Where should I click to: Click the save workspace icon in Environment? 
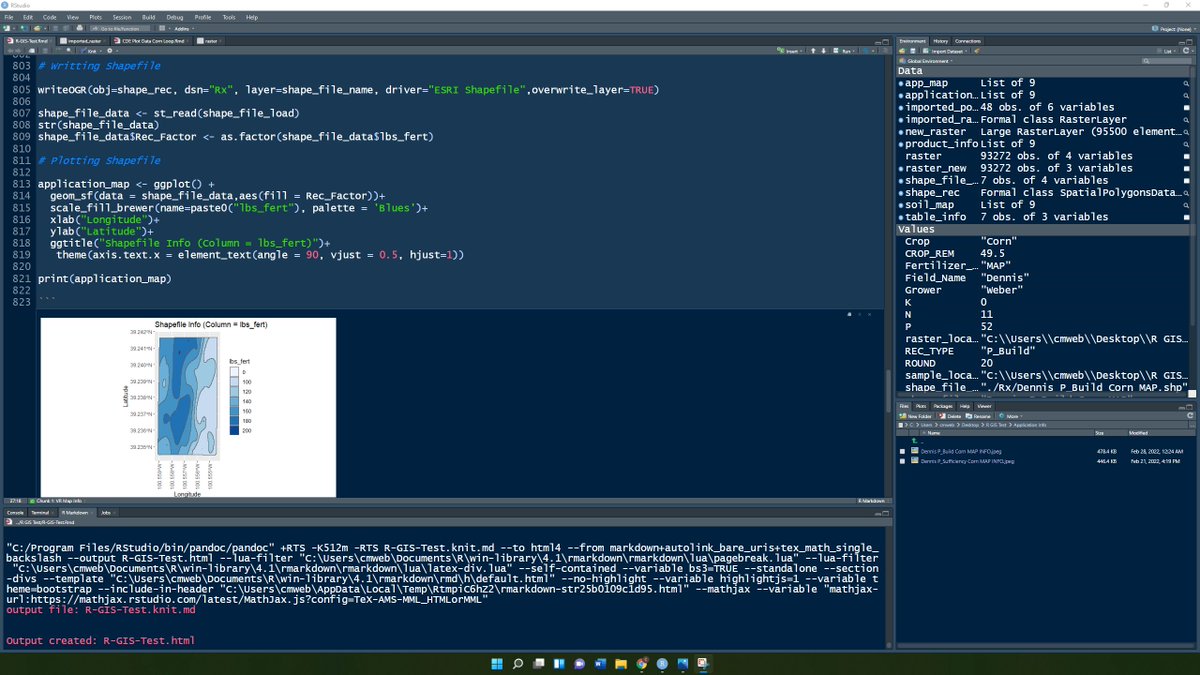point(913,51)
